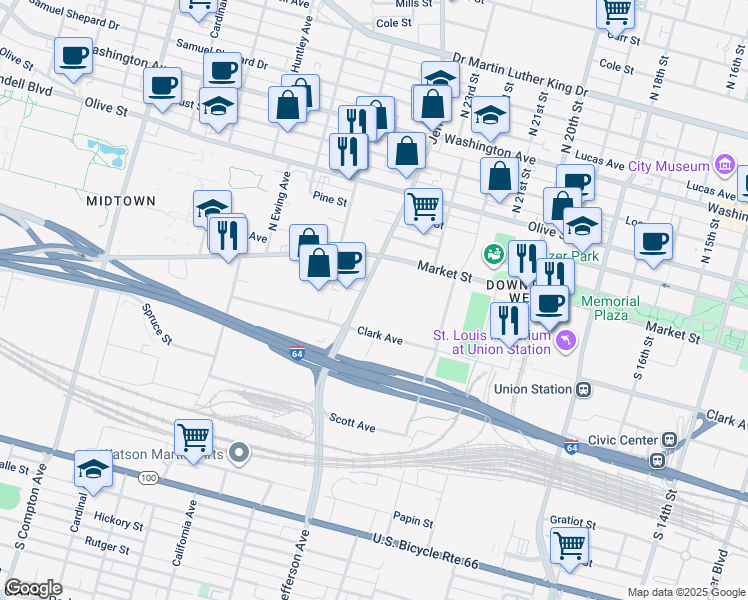Click the MIDTOWN neighborhood label

click(x=121, y=201)
